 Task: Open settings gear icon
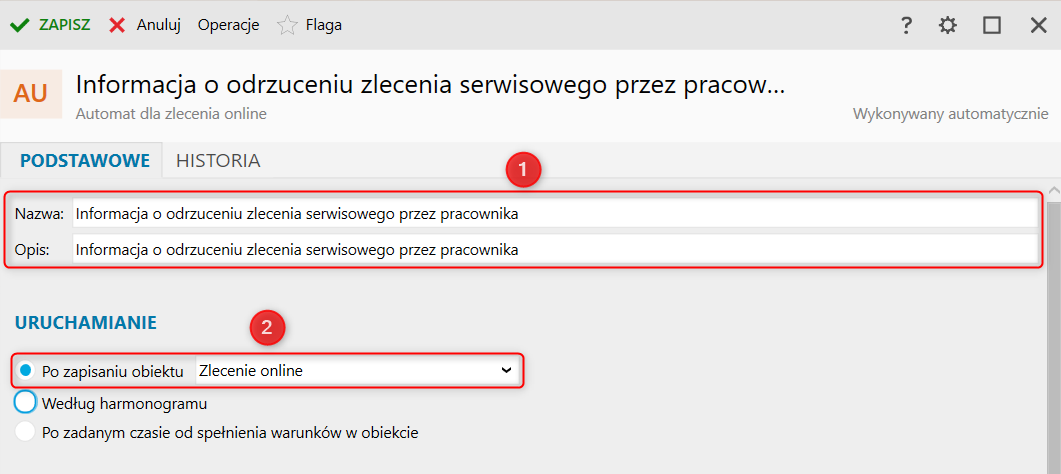tap(948, 26)
